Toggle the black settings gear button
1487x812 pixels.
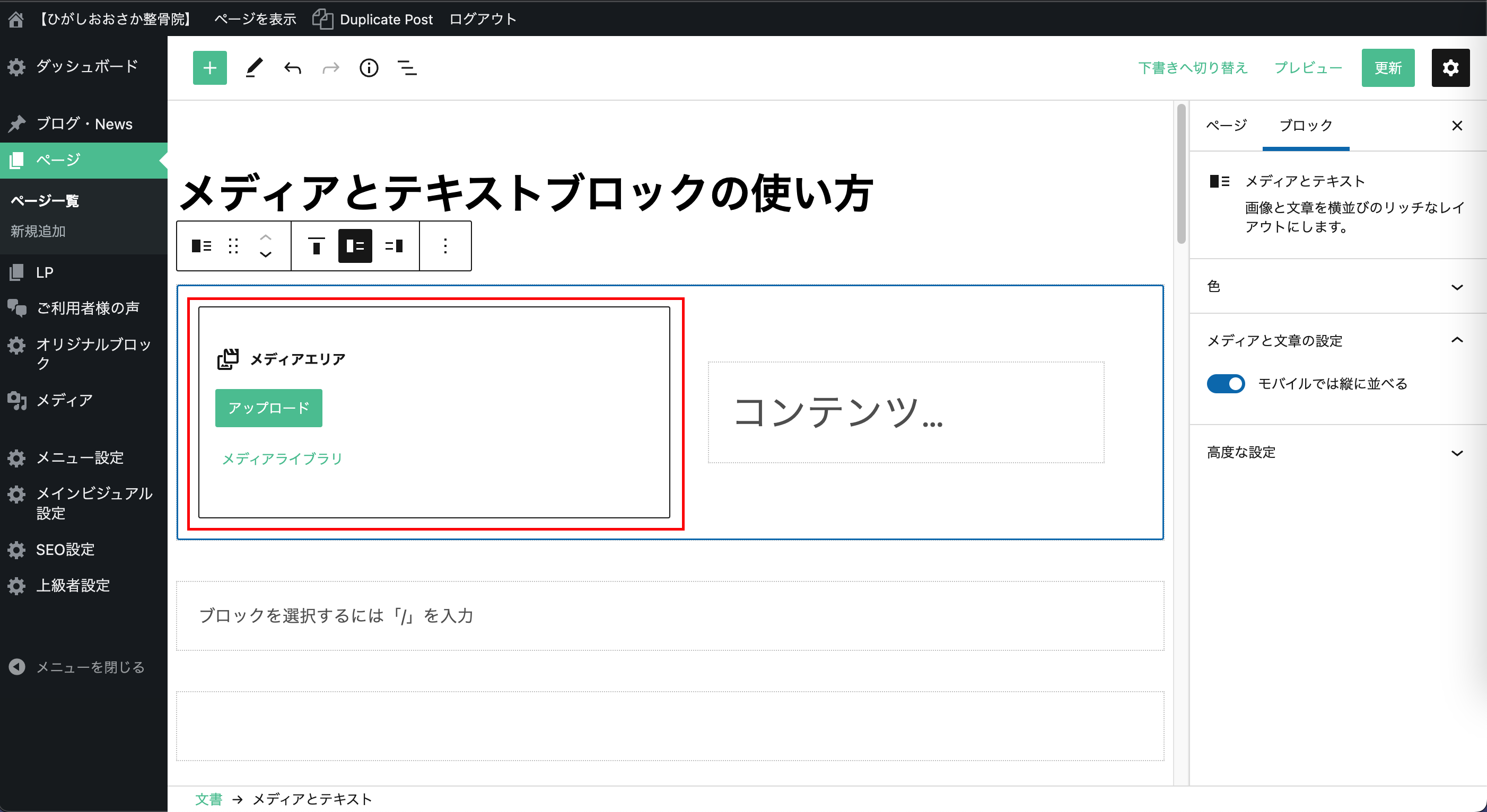(1450, 68)
